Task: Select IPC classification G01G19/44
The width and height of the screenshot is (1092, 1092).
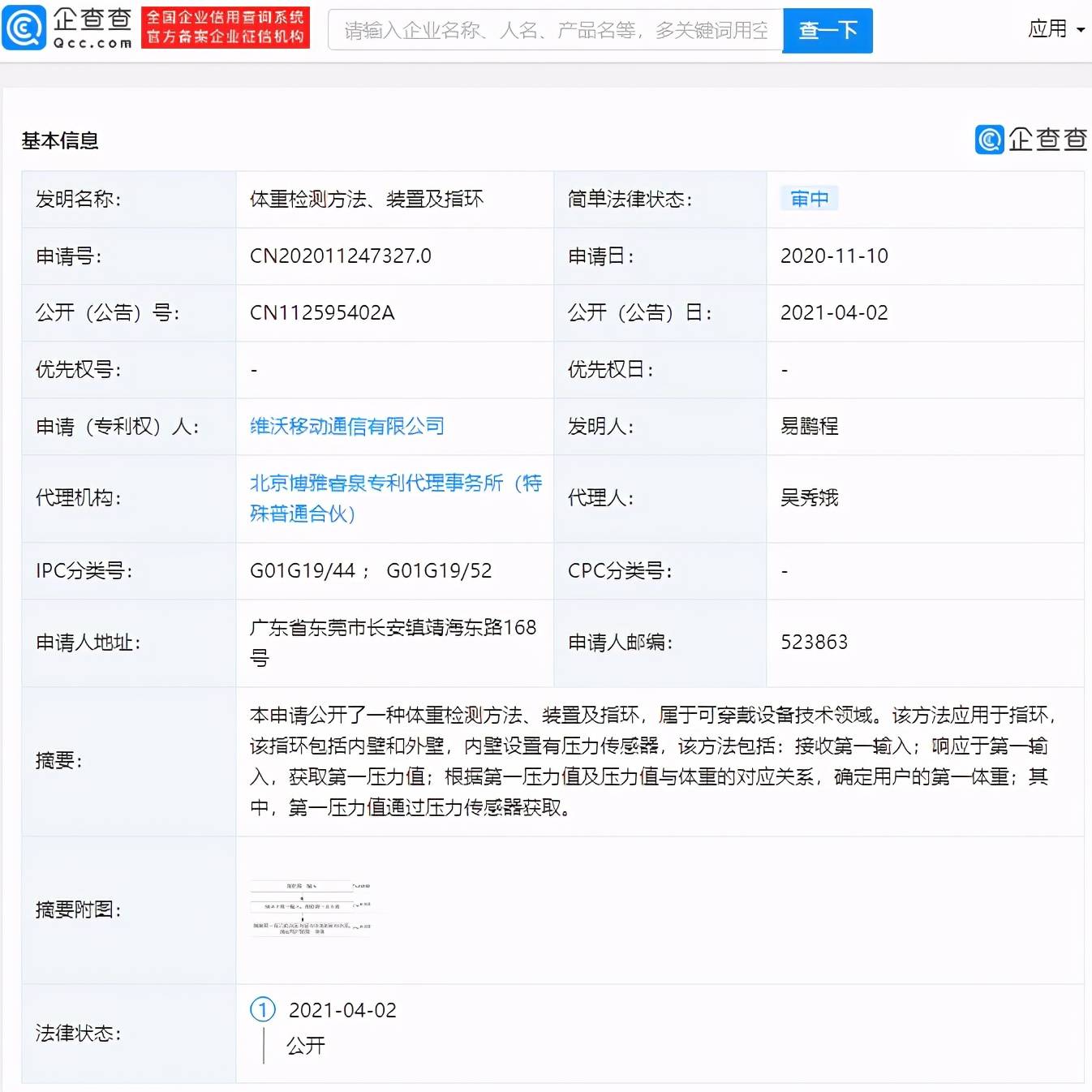Action: [x=303, y=570]
